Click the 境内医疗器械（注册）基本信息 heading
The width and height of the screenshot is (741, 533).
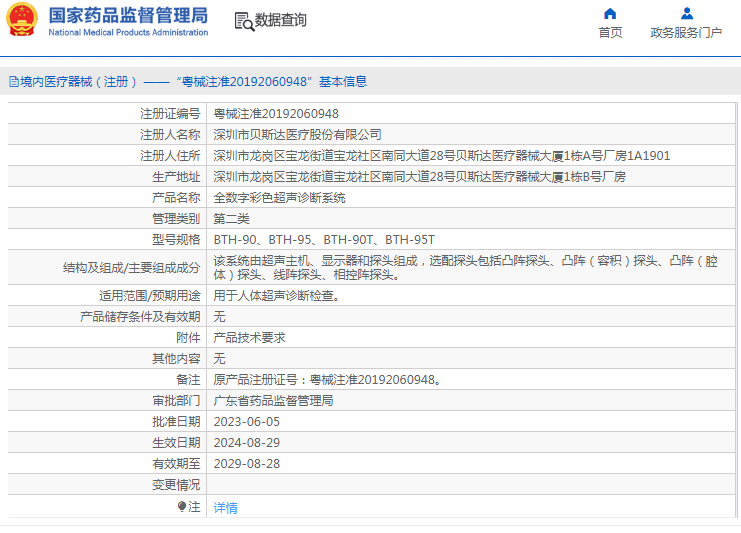click(x=193, y=82)
